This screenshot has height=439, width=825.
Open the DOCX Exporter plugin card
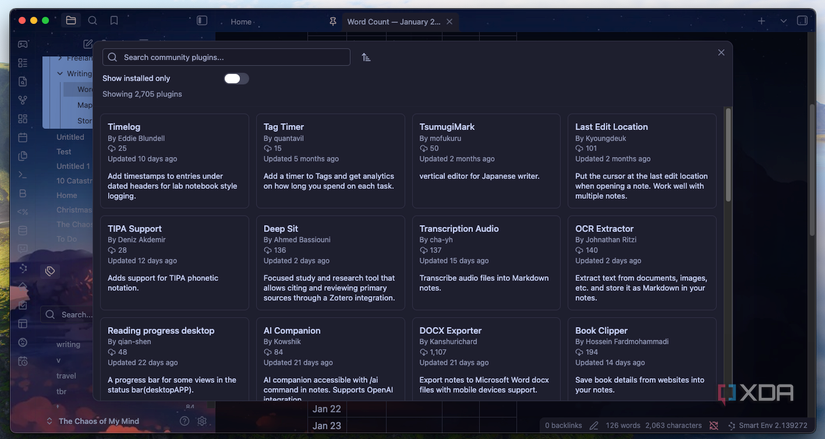(x=486, y=359)
